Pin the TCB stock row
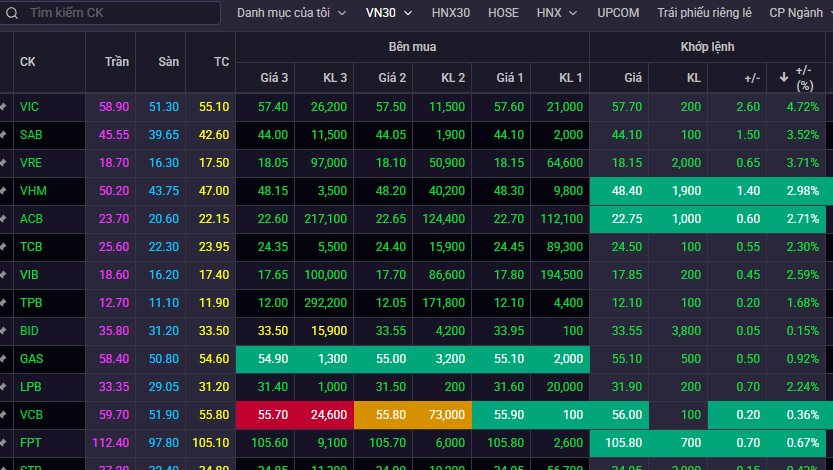 pyautogui.click(x=4, y=246)
